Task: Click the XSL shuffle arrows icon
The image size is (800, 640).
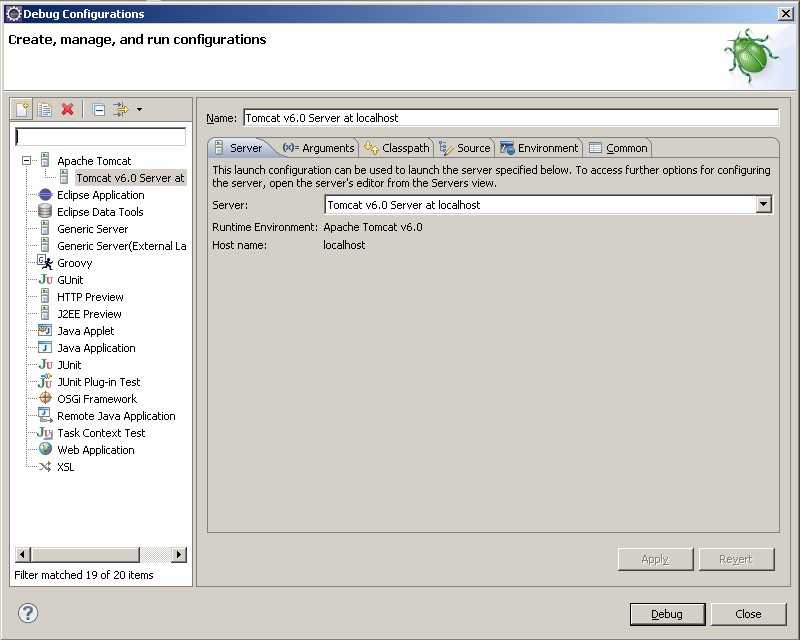Action: tap(45, 466)
